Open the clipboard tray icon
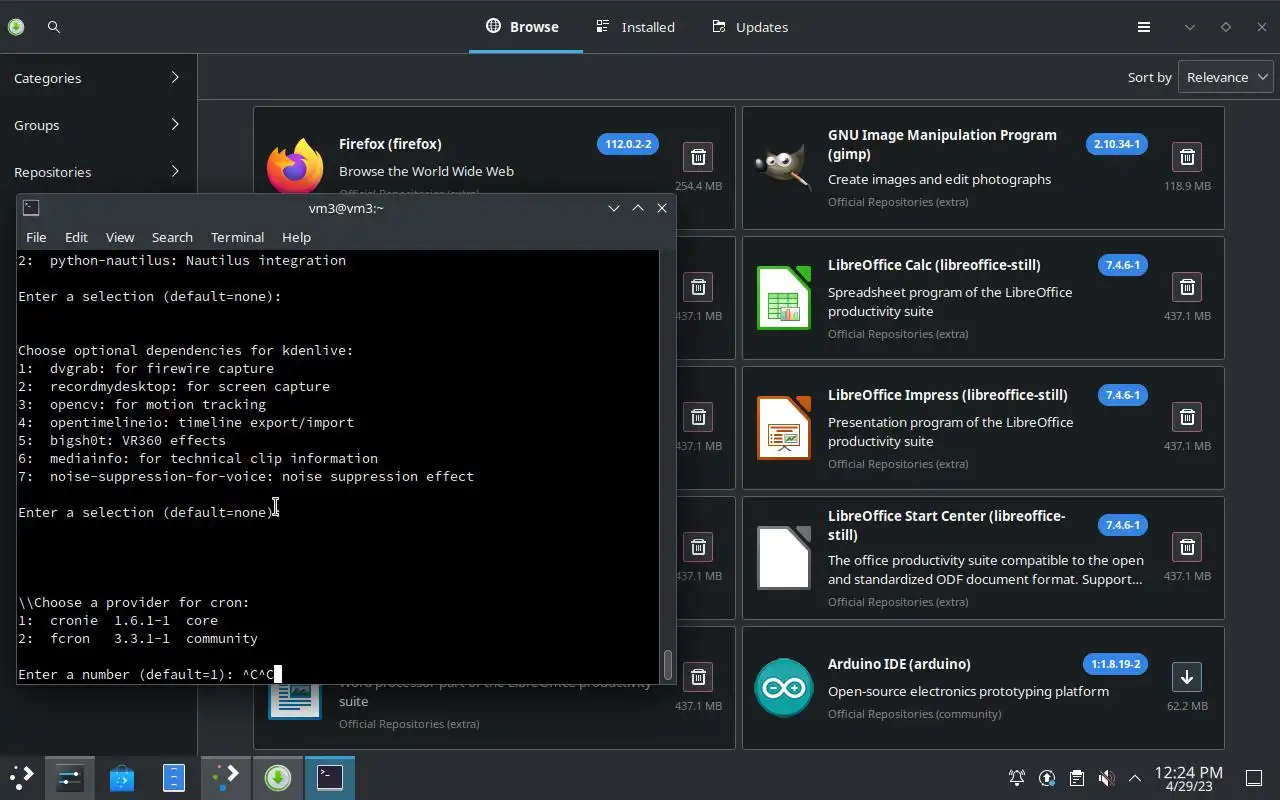The width and height of the screenshot is (1280, 800). pos(1076,778)
